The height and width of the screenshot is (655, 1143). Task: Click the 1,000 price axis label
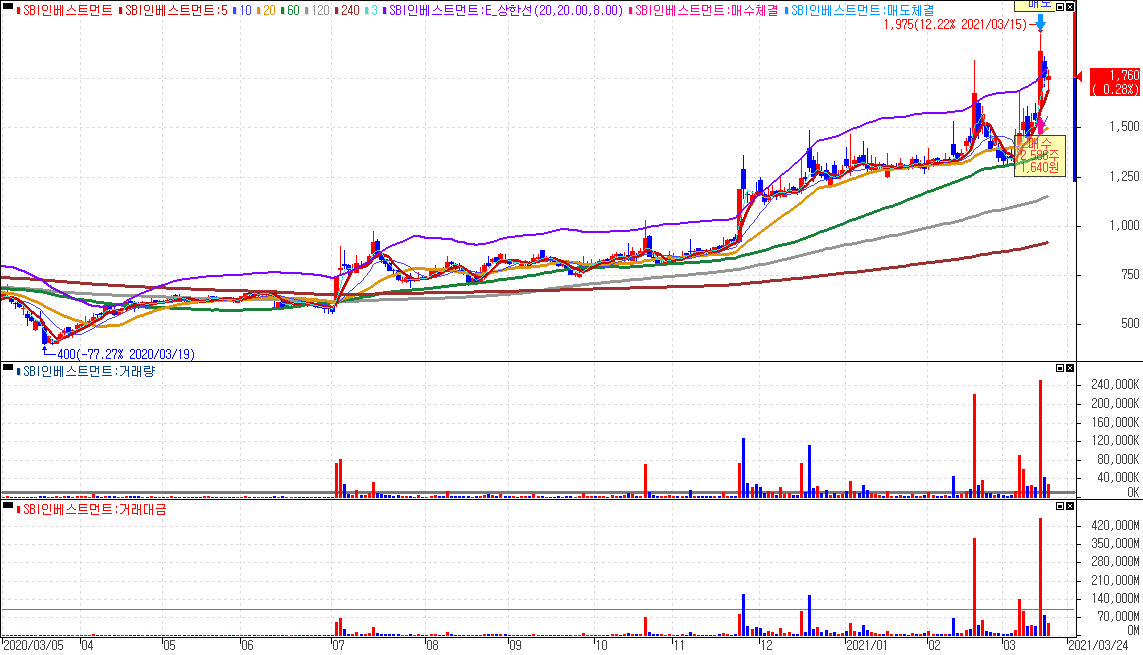(x=1124, y=226)
